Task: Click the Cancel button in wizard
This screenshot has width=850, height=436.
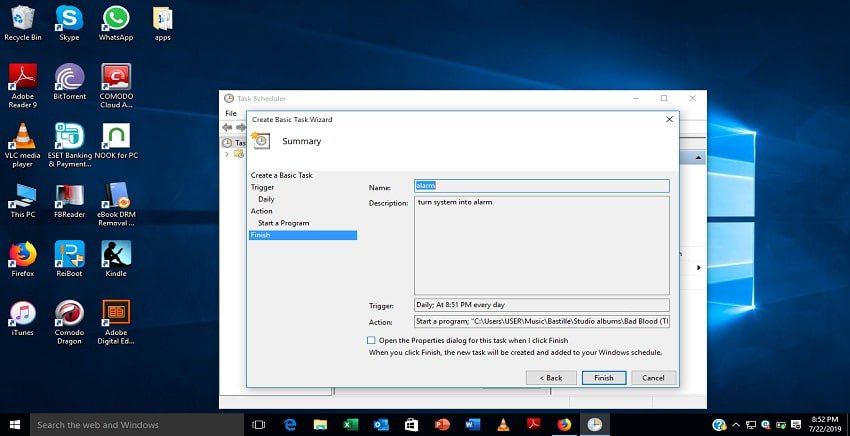Action: pyautogui.click(x=653, y=378)
